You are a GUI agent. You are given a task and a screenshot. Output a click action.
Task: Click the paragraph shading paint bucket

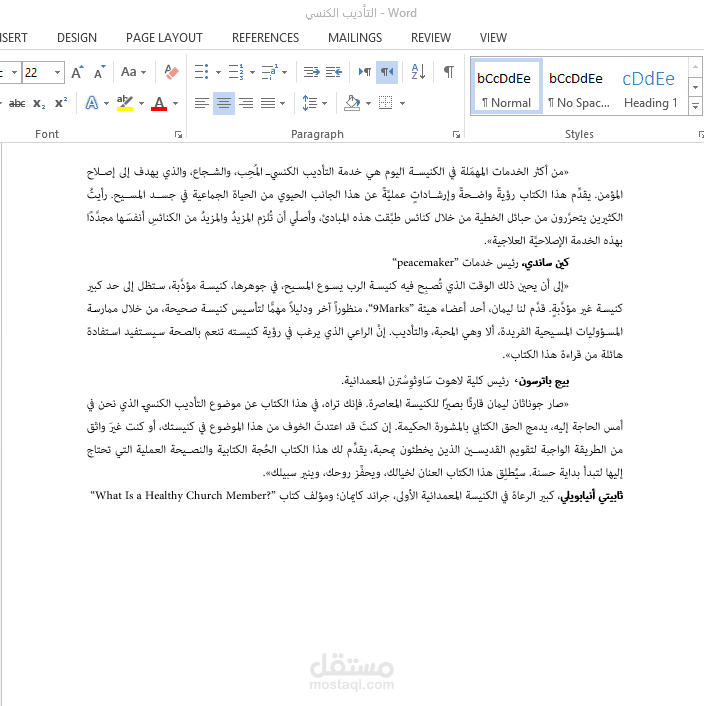click(x=352, y=104)
